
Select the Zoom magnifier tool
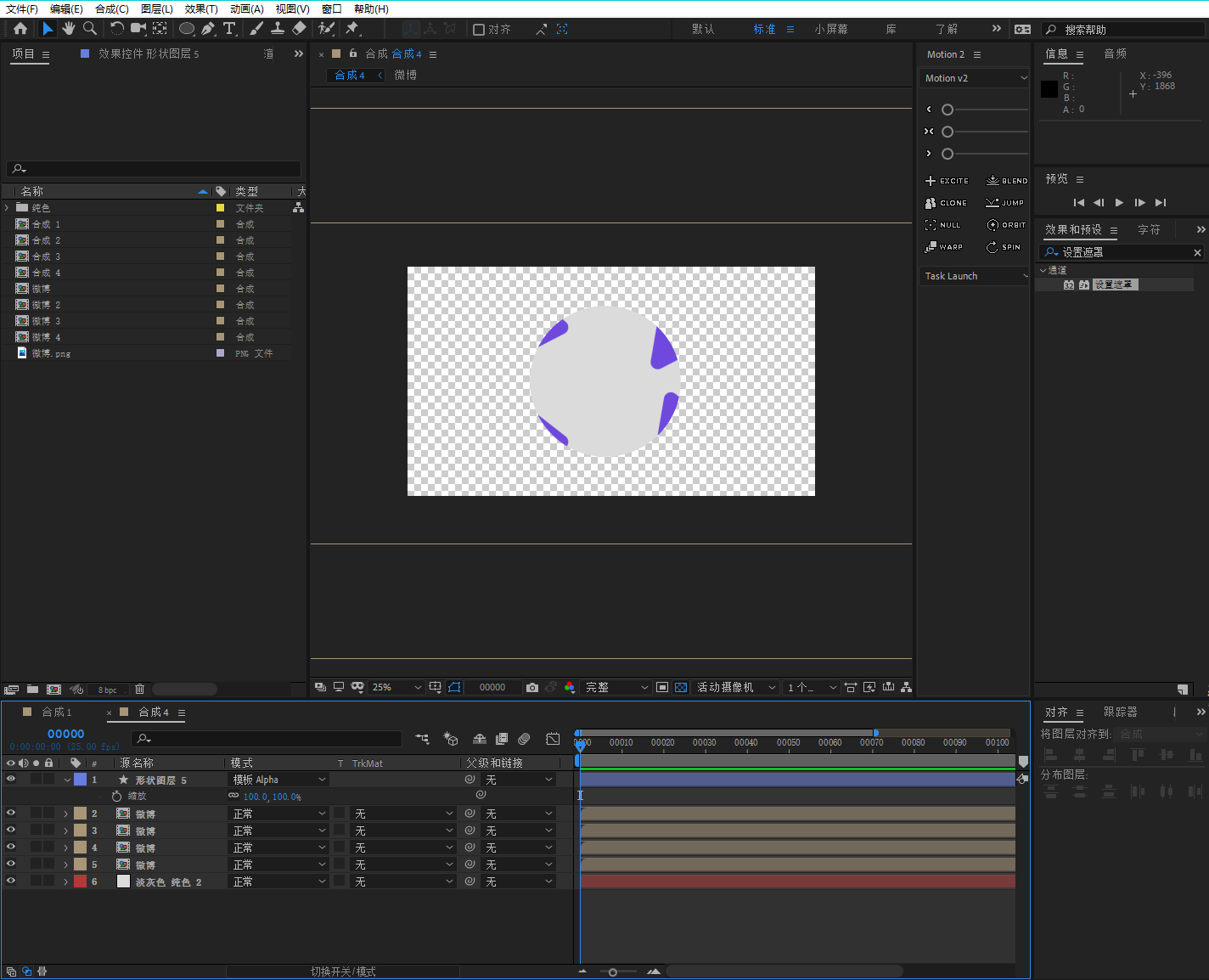tap(90, 29)
